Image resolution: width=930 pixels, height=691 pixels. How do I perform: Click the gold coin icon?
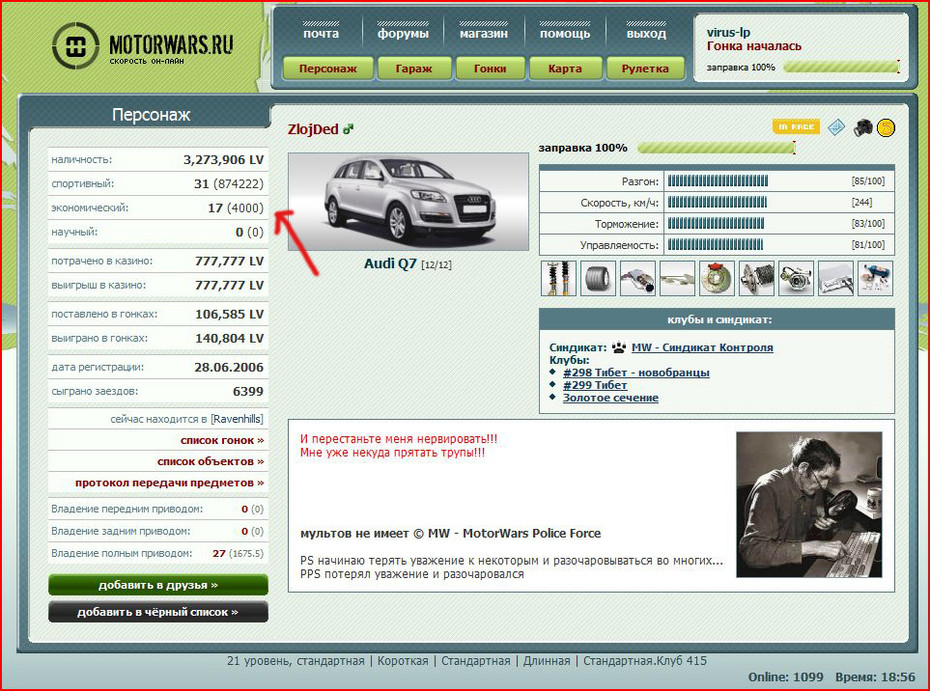click(886, 128)
